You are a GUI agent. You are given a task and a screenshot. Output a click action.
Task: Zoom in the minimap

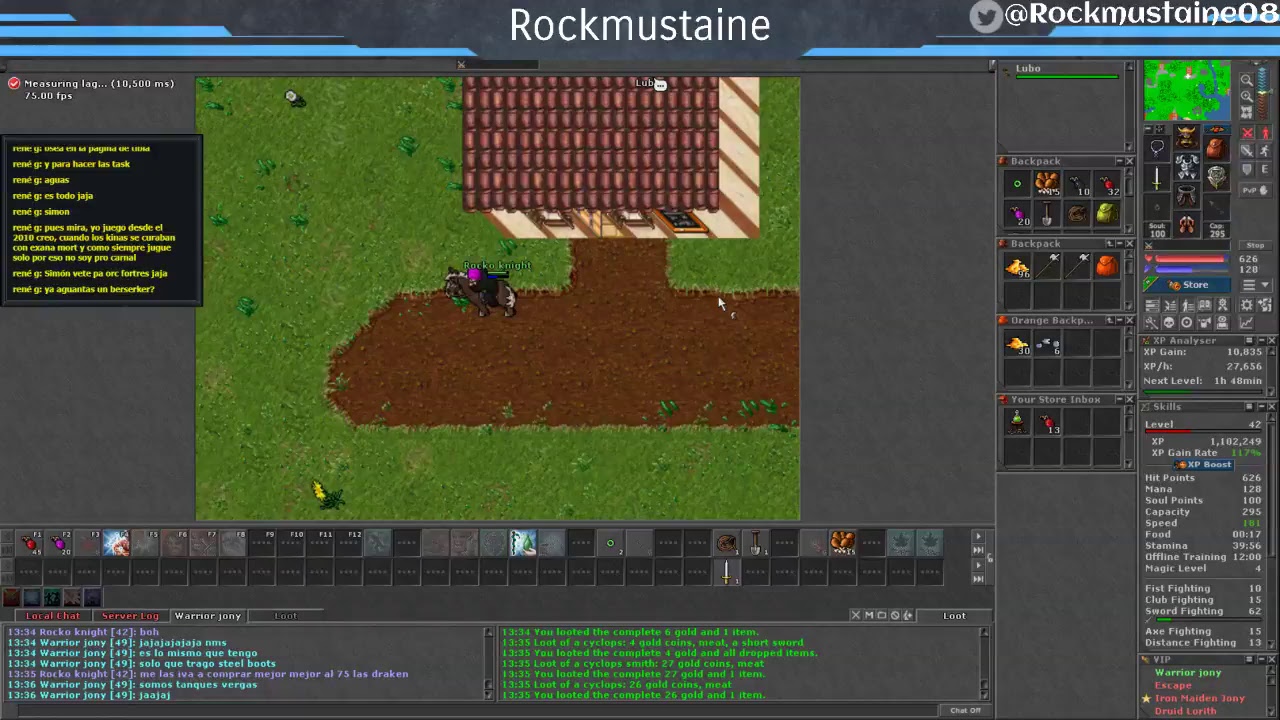(1247, 96)
